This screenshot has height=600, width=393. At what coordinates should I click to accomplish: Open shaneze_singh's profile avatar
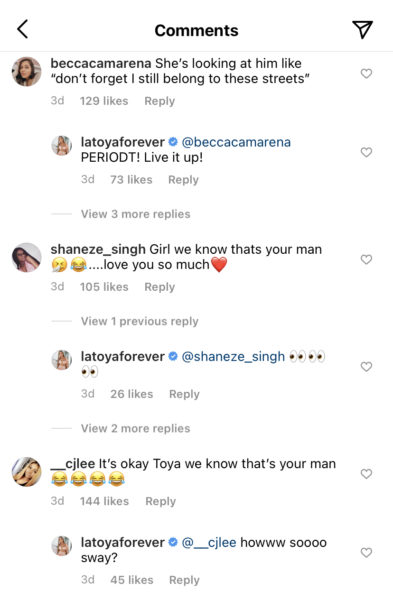26,258
